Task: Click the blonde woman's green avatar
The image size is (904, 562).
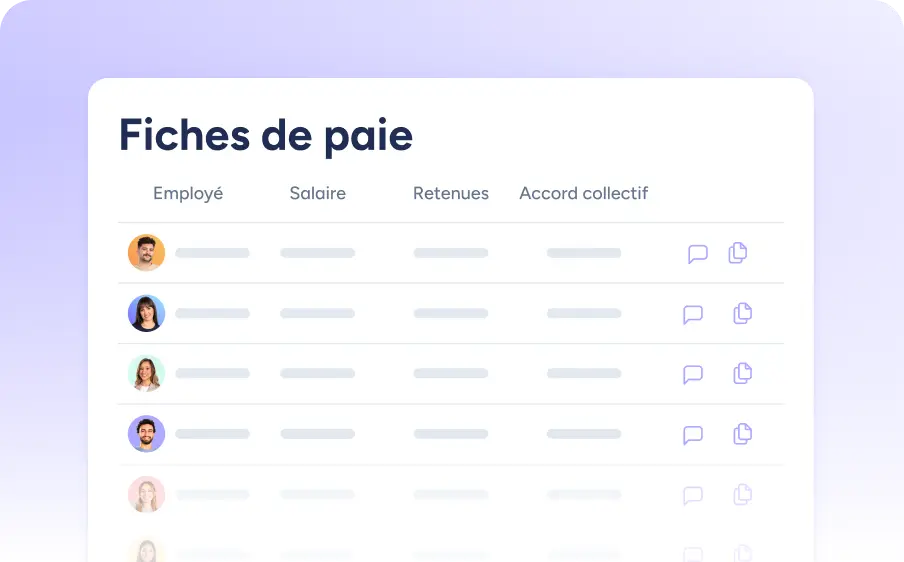Action: (x=146, y=373)
